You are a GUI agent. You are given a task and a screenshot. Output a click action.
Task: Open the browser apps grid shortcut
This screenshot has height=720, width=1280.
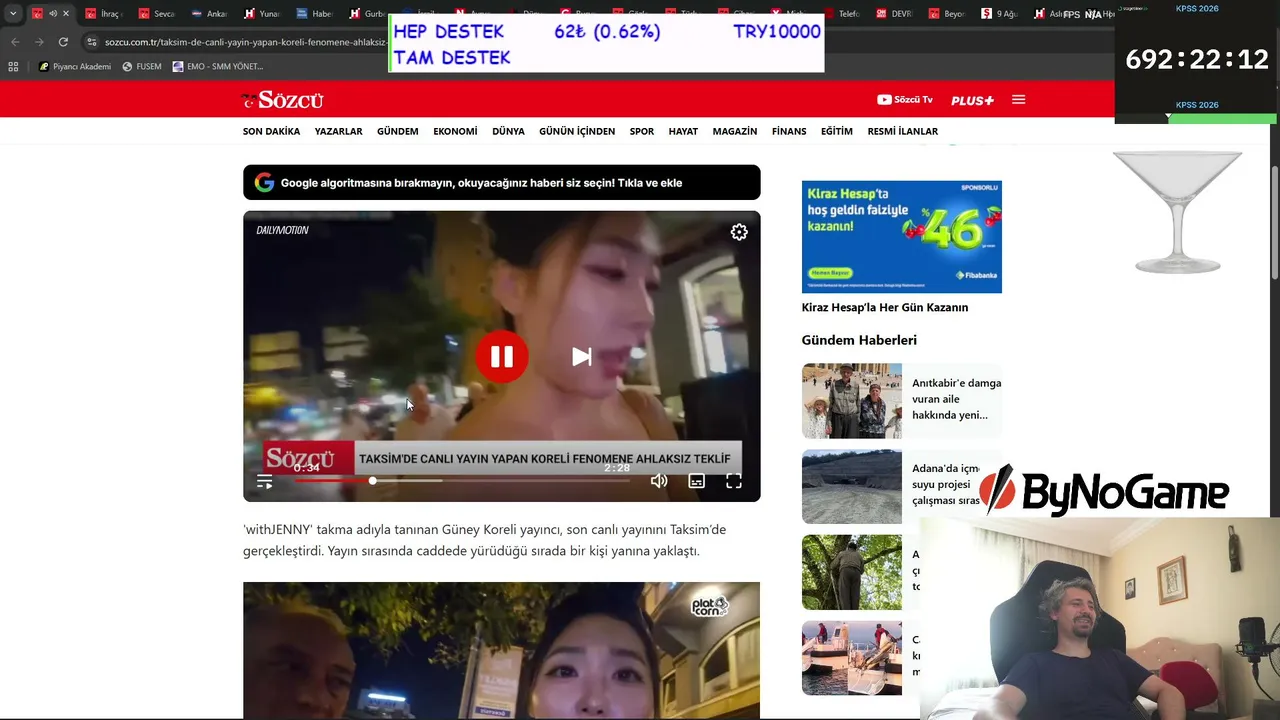click(x=13, y=67)
